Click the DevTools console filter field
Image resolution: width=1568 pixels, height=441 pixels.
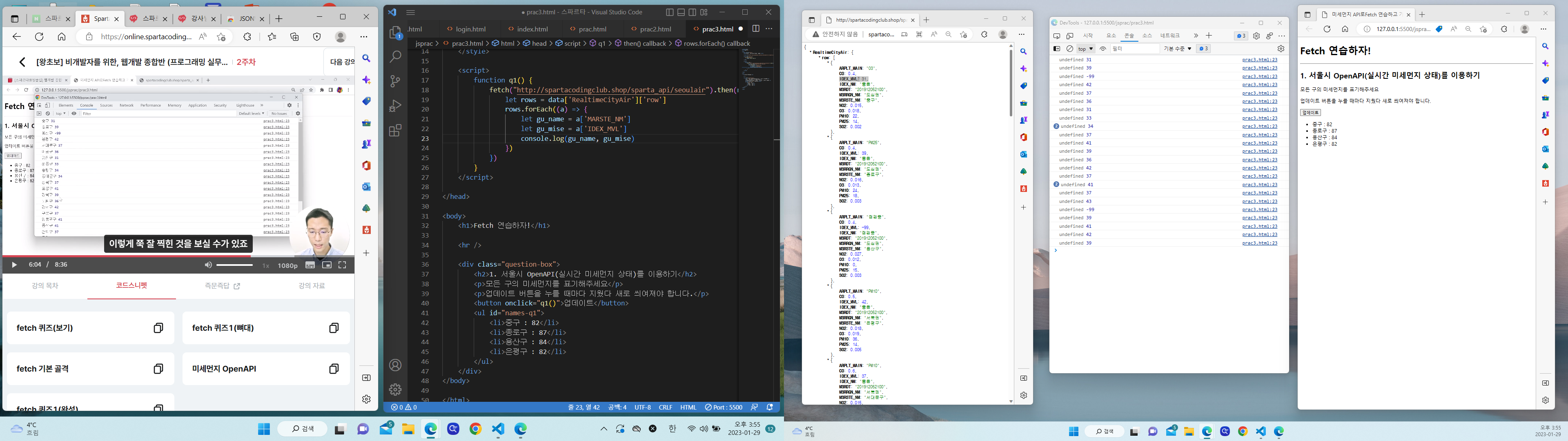point(1135,49)
